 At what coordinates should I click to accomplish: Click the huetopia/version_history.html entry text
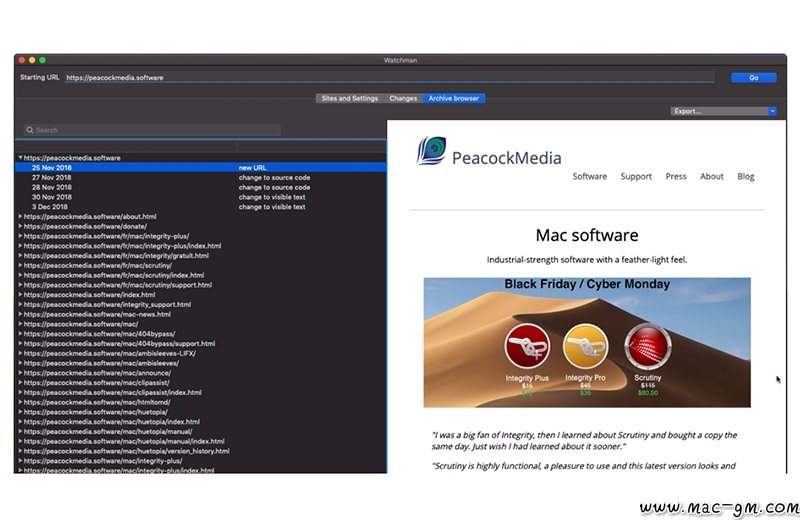click(x=127, y=451)
